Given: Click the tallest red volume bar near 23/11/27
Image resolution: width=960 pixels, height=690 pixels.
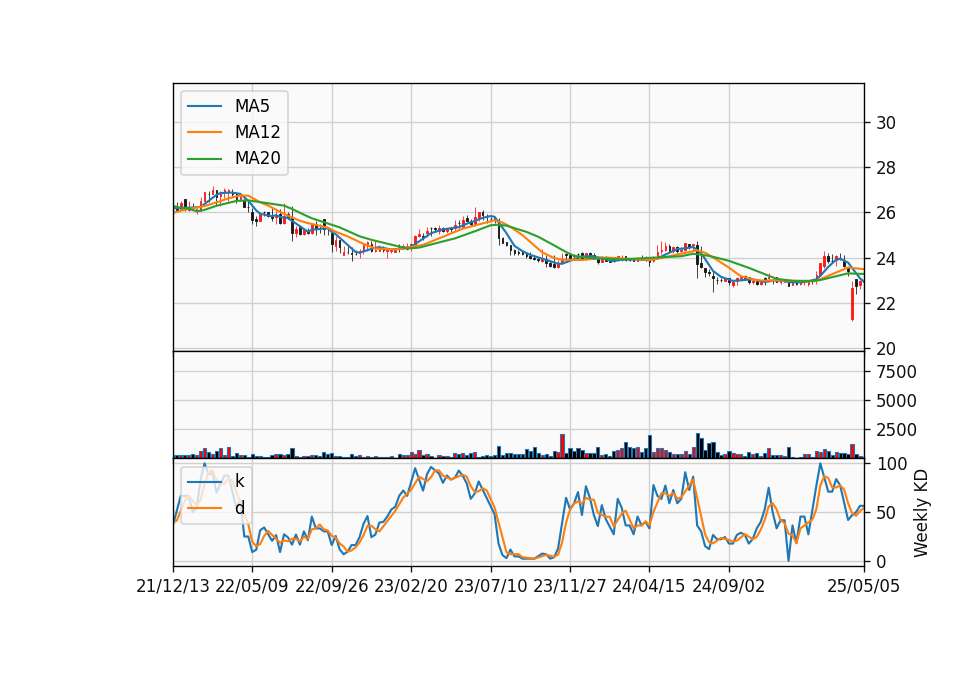Looking at the screenshot, I should pyautogui.click(x=563, y=446).
